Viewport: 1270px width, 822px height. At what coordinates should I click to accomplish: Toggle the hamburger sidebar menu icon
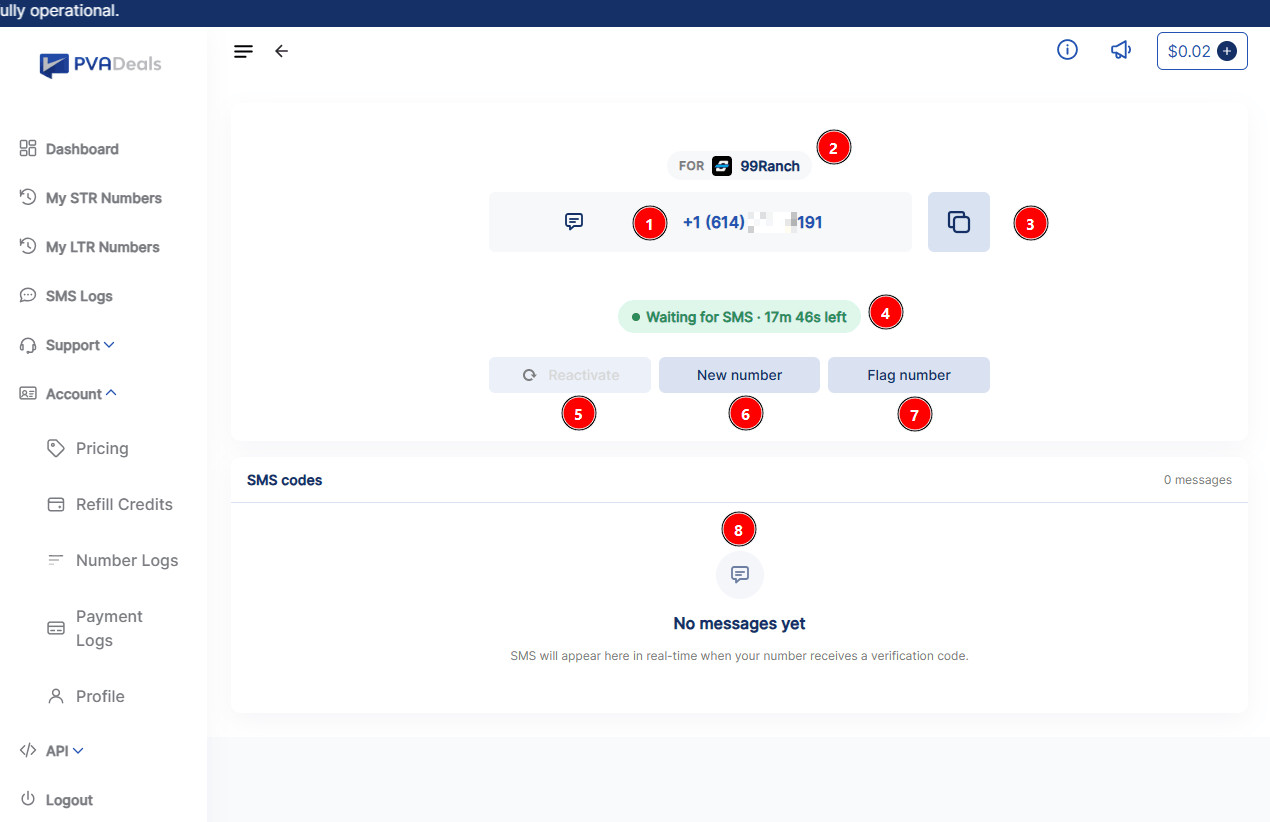[243, 51]
